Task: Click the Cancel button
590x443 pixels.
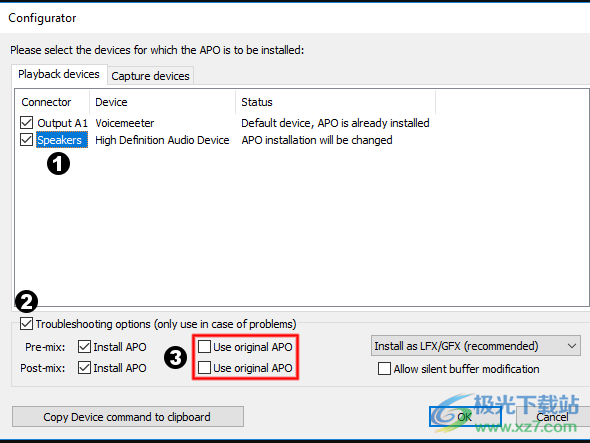Action: click(x=552, y=417)
